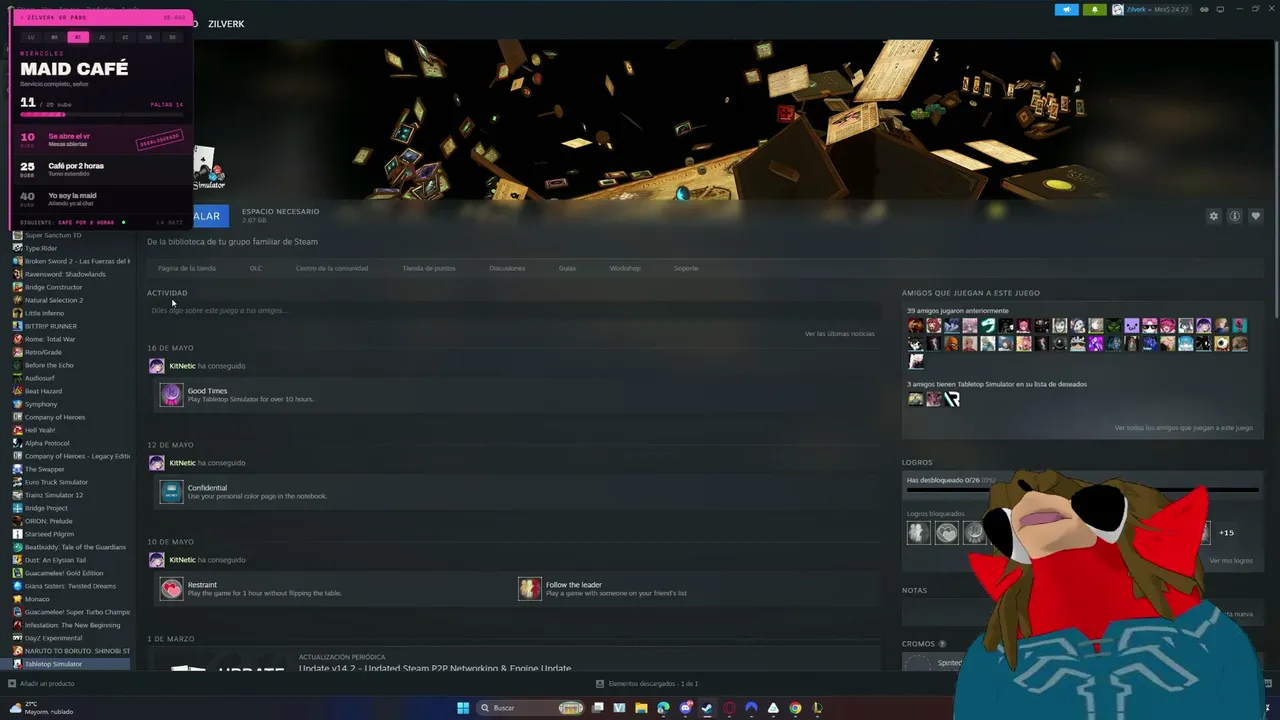
Task: Open the League of Legends taskbar icon
Action: tap(817, 708)
